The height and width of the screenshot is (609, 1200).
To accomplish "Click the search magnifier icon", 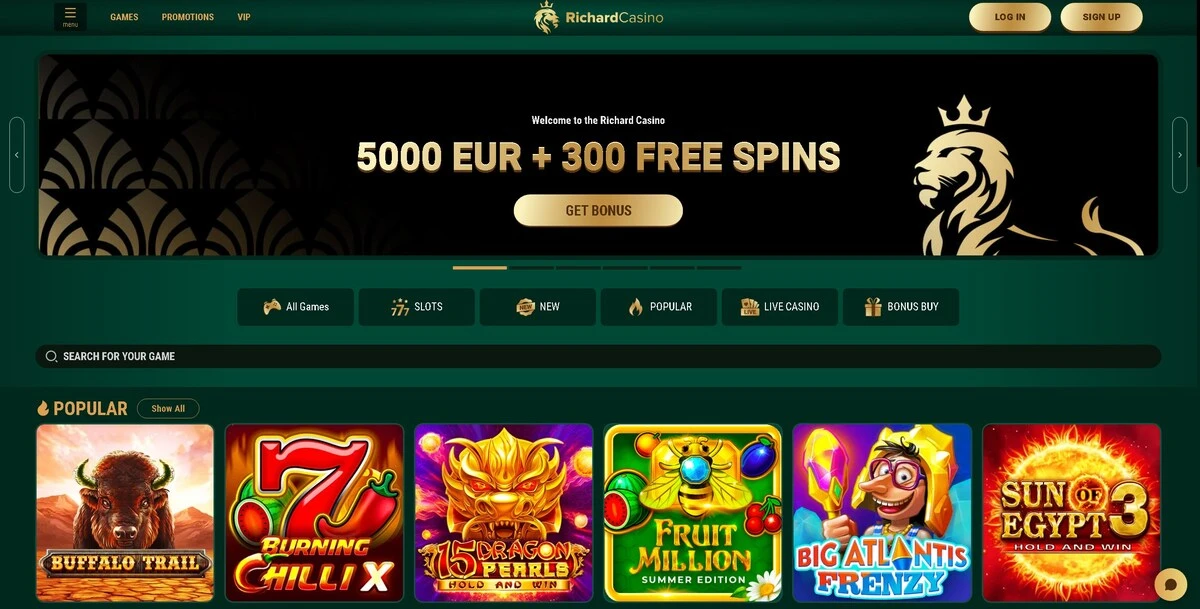I will [x=51, y=356].
